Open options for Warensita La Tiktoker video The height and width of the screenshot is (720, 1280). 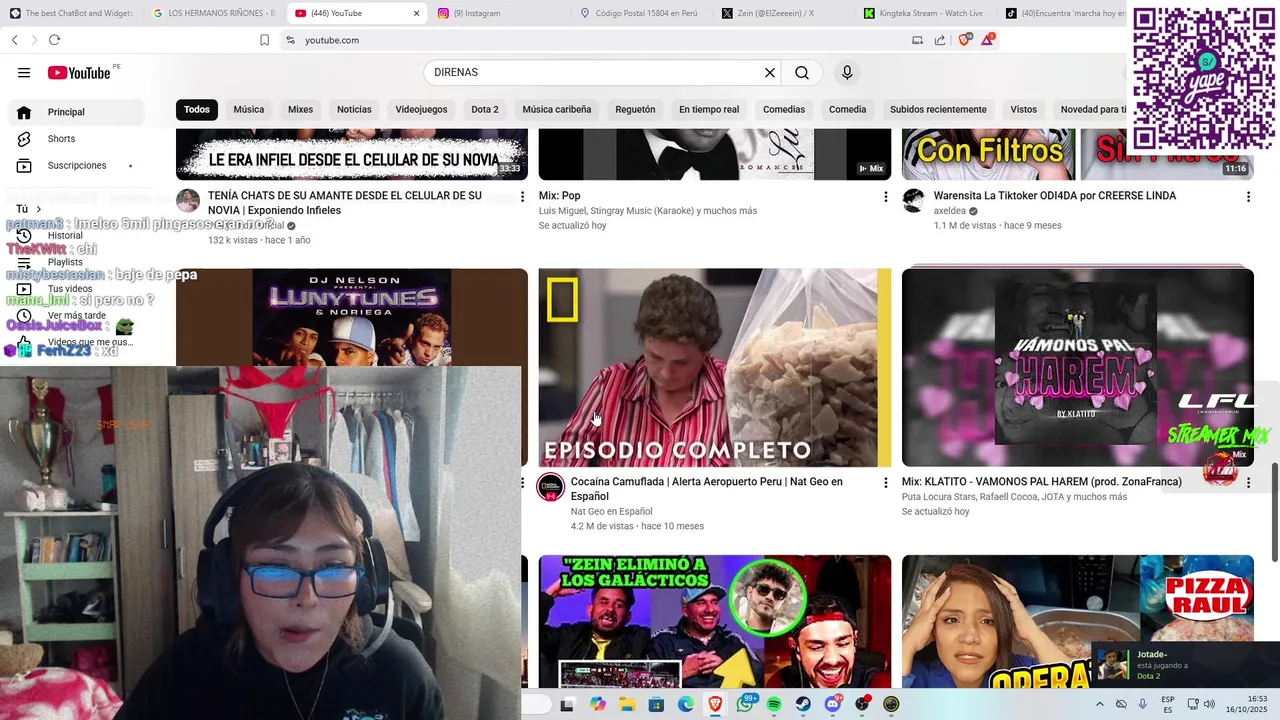click(x=1248, y=197)
